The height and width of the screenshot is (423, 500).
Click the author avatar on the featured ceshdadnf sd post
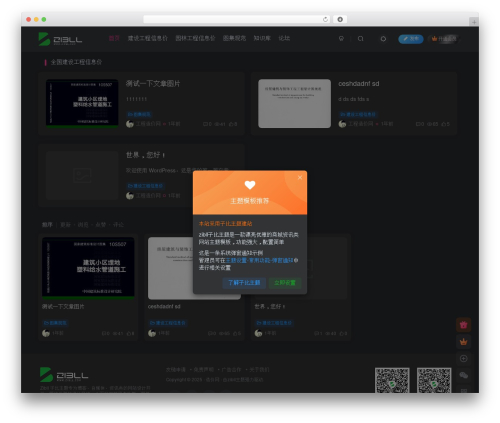pos(342,124)
